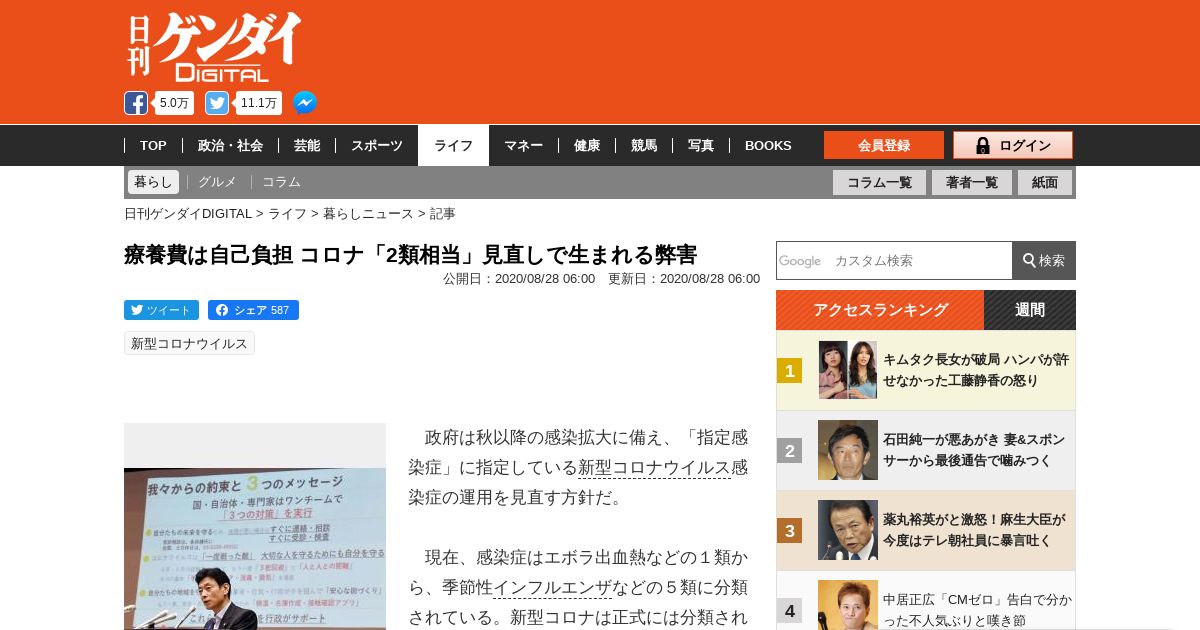Open the 紙面 button
This screenshot has height=630, width=1200.
(x=1045, y=182)
